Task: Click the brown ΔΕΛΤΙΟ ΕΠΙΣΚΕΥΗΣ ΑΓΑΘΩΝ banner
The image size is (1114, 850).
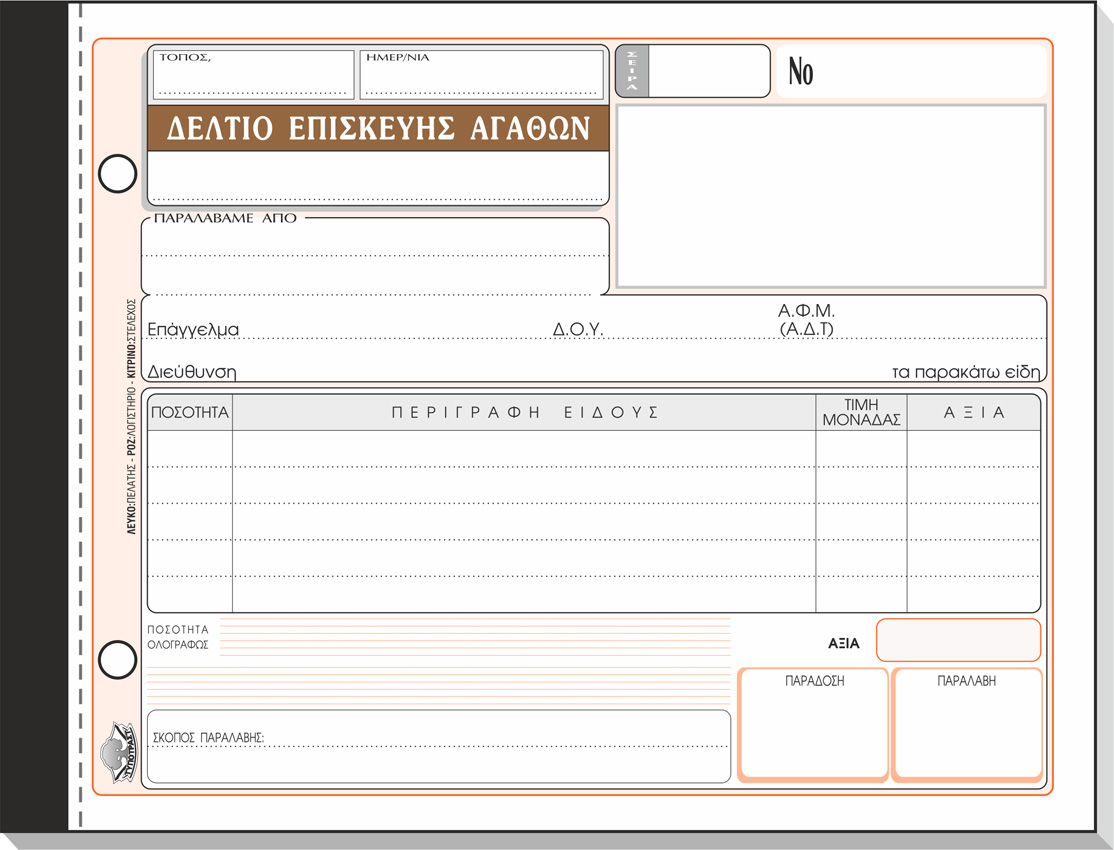Action: click(378, 129)
